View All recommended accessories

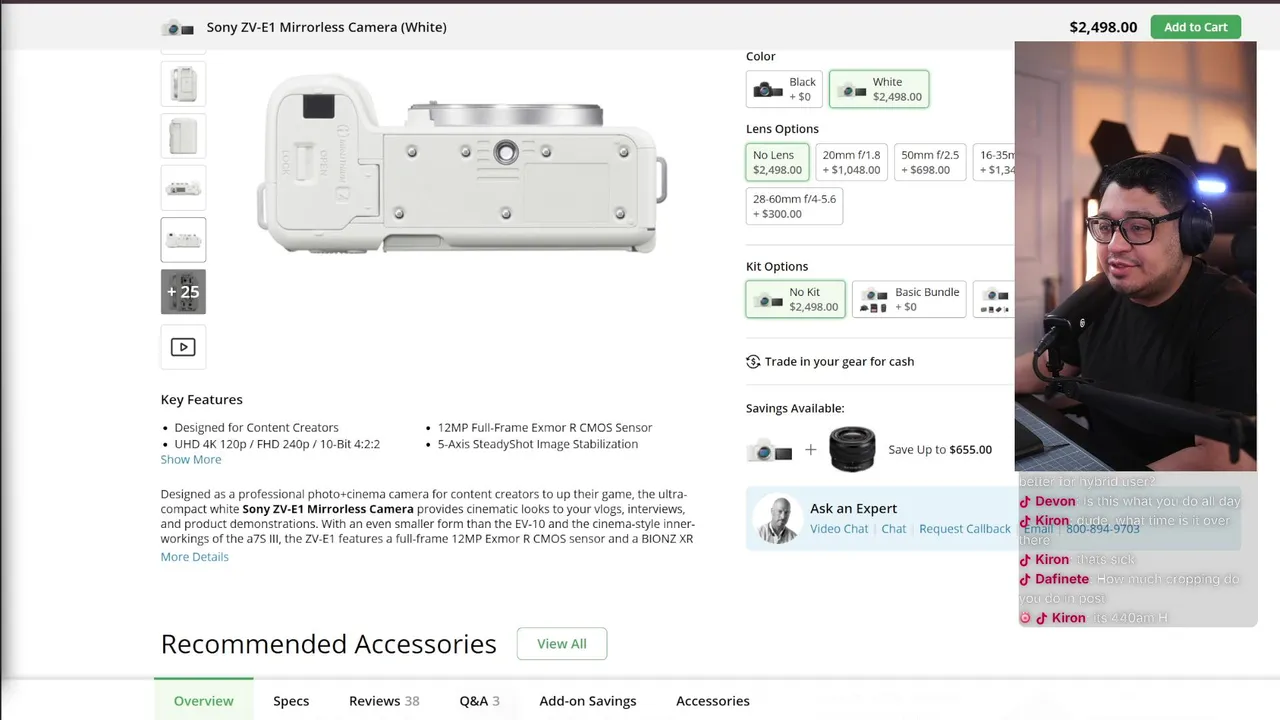(562, 644)
